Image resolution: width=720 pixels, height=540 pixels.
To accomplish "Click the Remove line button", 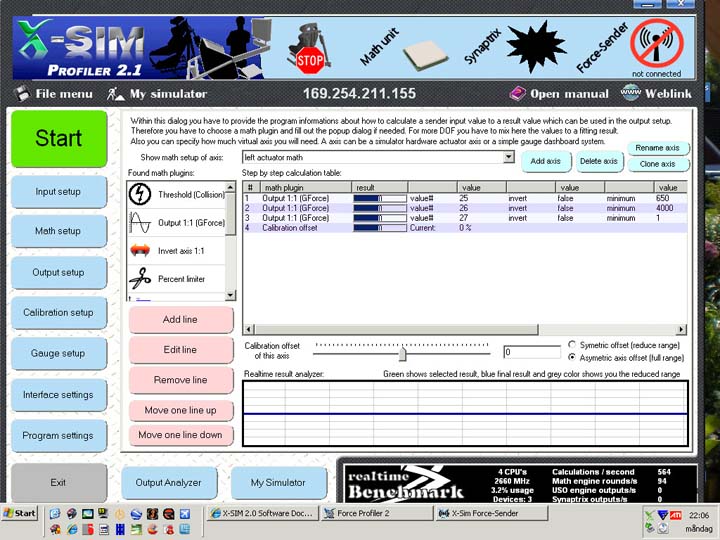I will point(181,380).
